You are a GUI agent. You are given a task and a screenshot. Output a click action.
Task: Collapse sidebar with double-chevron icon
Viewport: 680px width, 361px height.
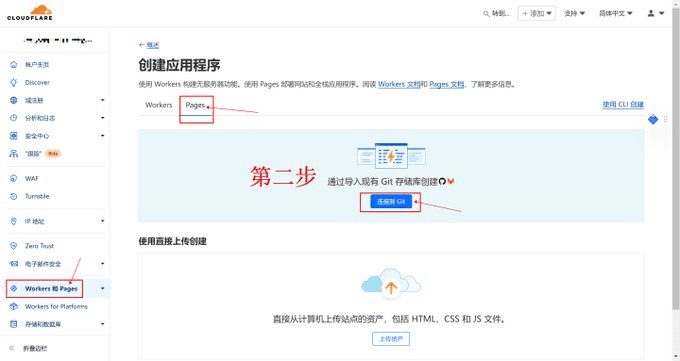click(x=12, y=348)
